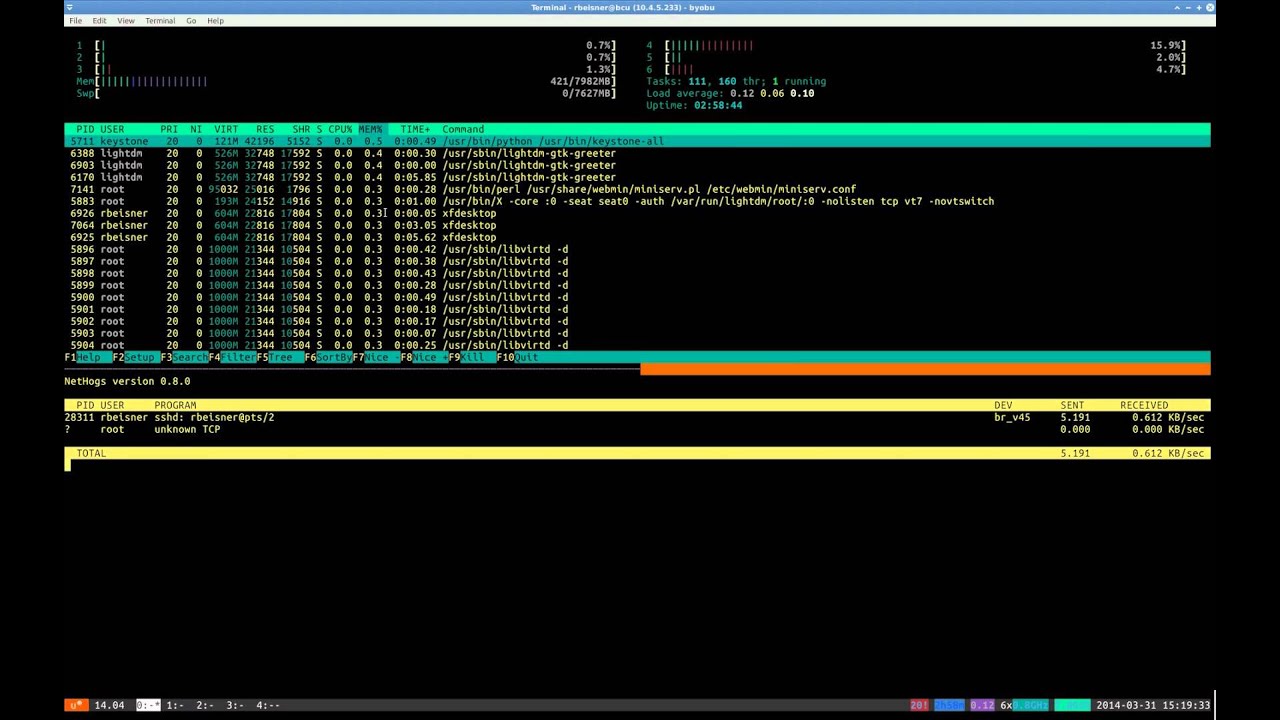
Task: Select libvirtd process 5899
Action: pyautogui.click(x=637, y=285)
